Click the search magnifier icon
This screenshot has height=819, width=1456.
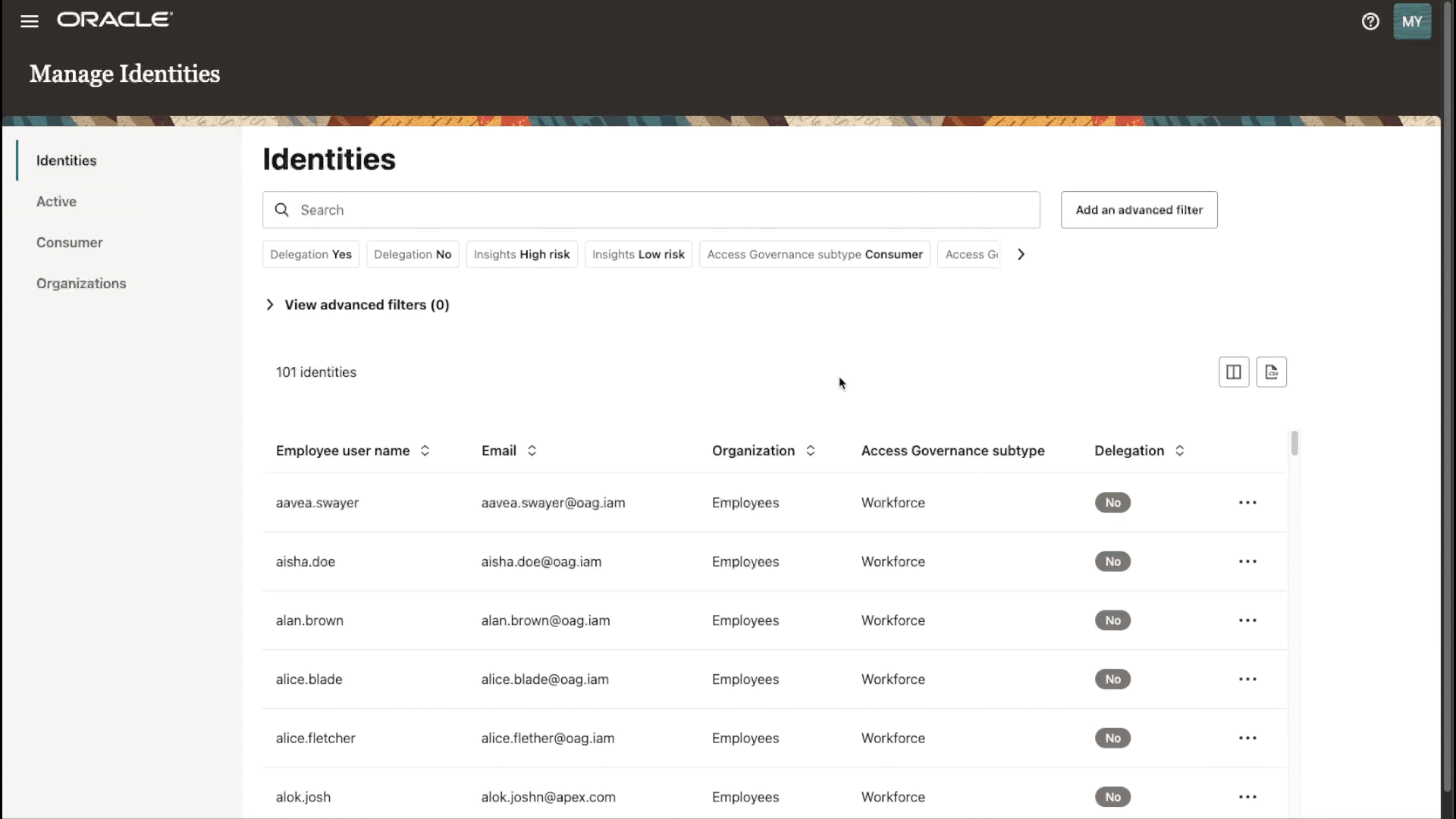[281, 209]
